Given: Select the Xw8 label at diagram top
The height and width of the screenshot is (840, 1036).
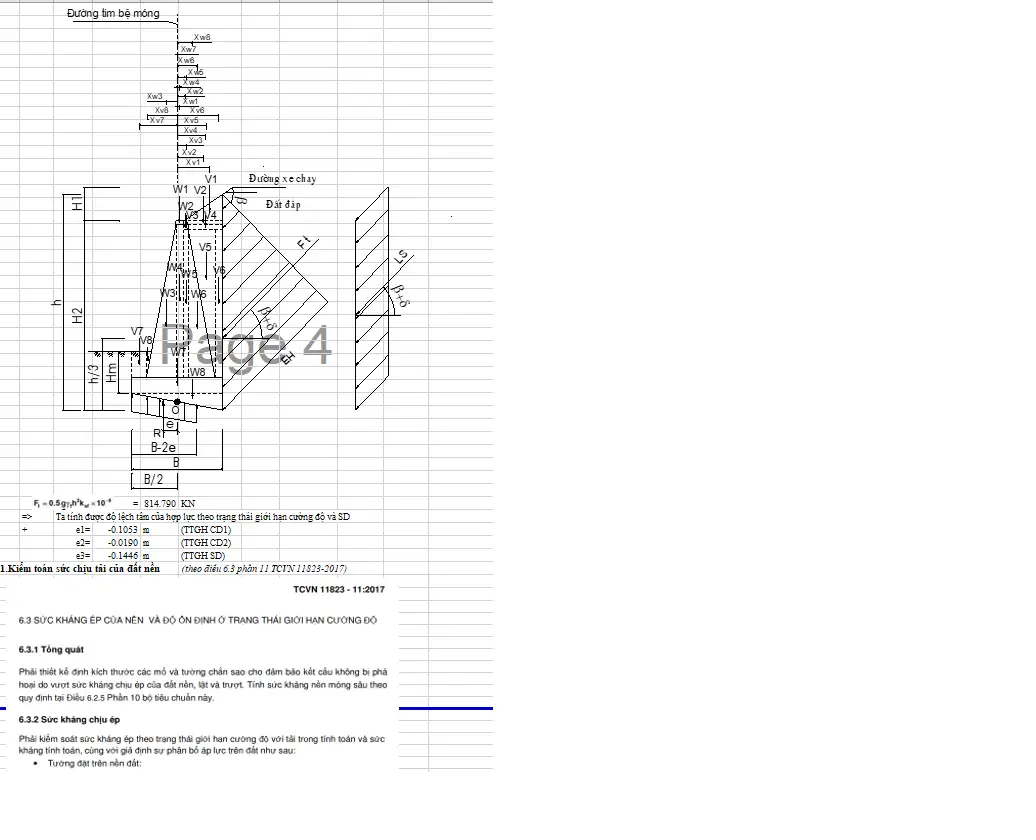Looking at the screenshot, I should (202, 37).
